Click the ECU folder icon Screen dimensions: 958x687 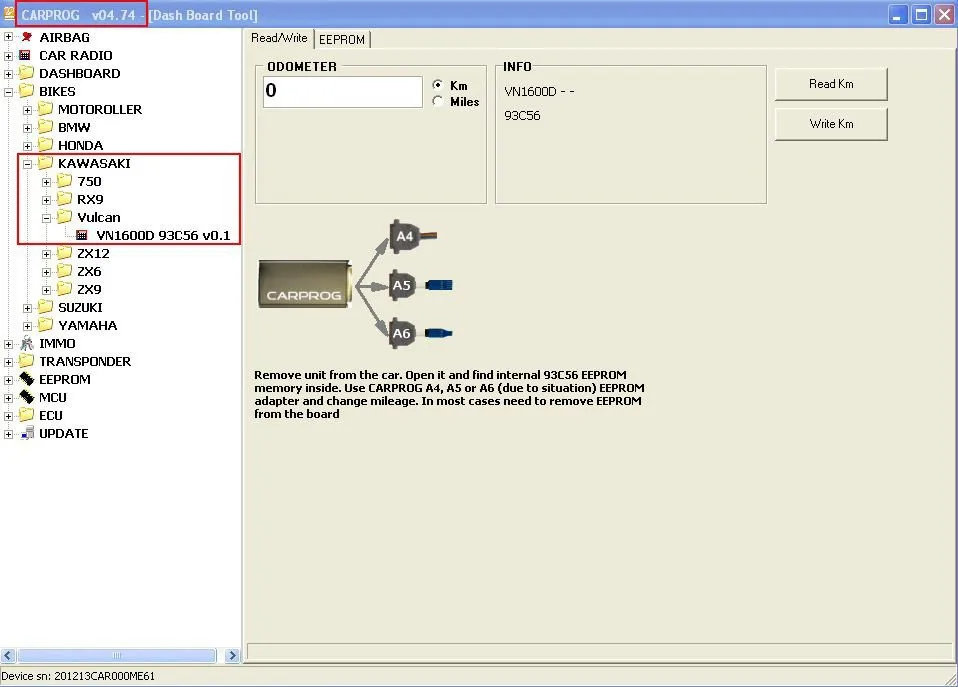coord(26,414)
